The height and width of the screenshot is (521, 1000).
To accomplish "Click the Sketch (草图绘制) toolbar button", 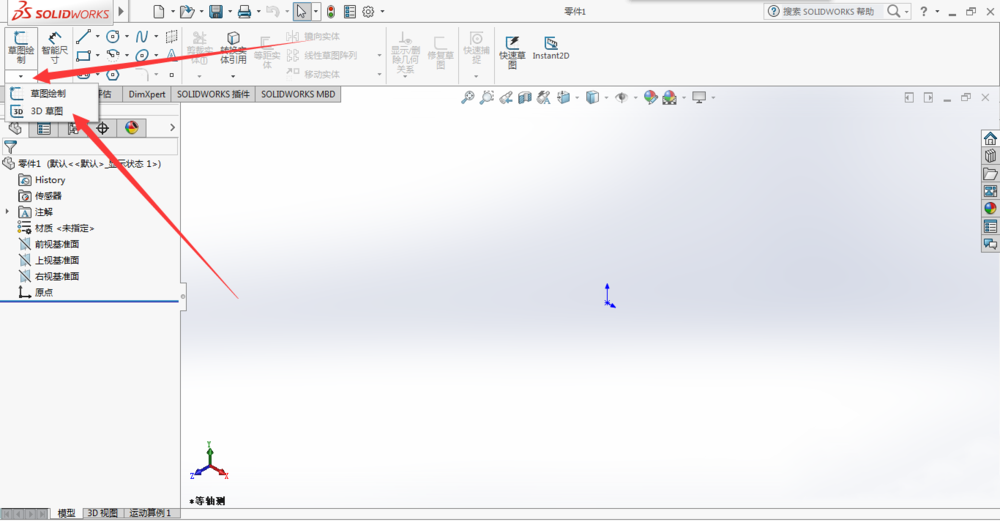I will click(21, 48).
